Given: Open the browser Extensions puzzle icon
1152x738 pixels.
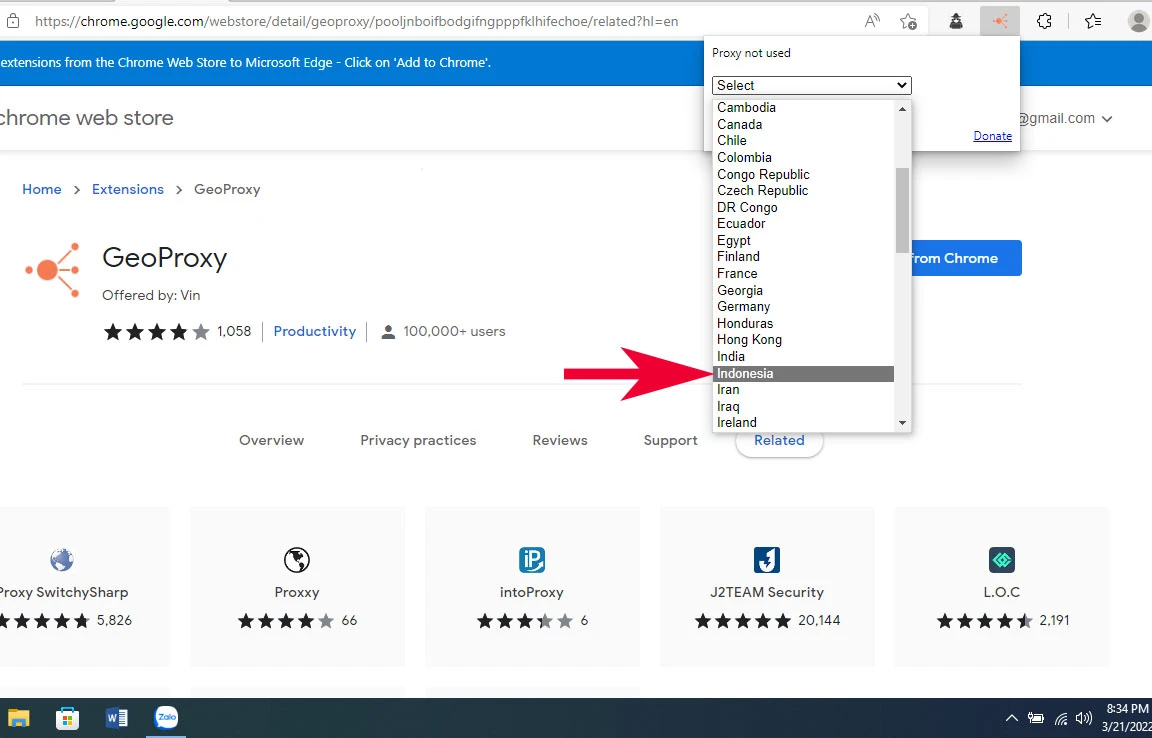Looking at the screenshot, I should pyautogui.click(x=1044, y=21).
